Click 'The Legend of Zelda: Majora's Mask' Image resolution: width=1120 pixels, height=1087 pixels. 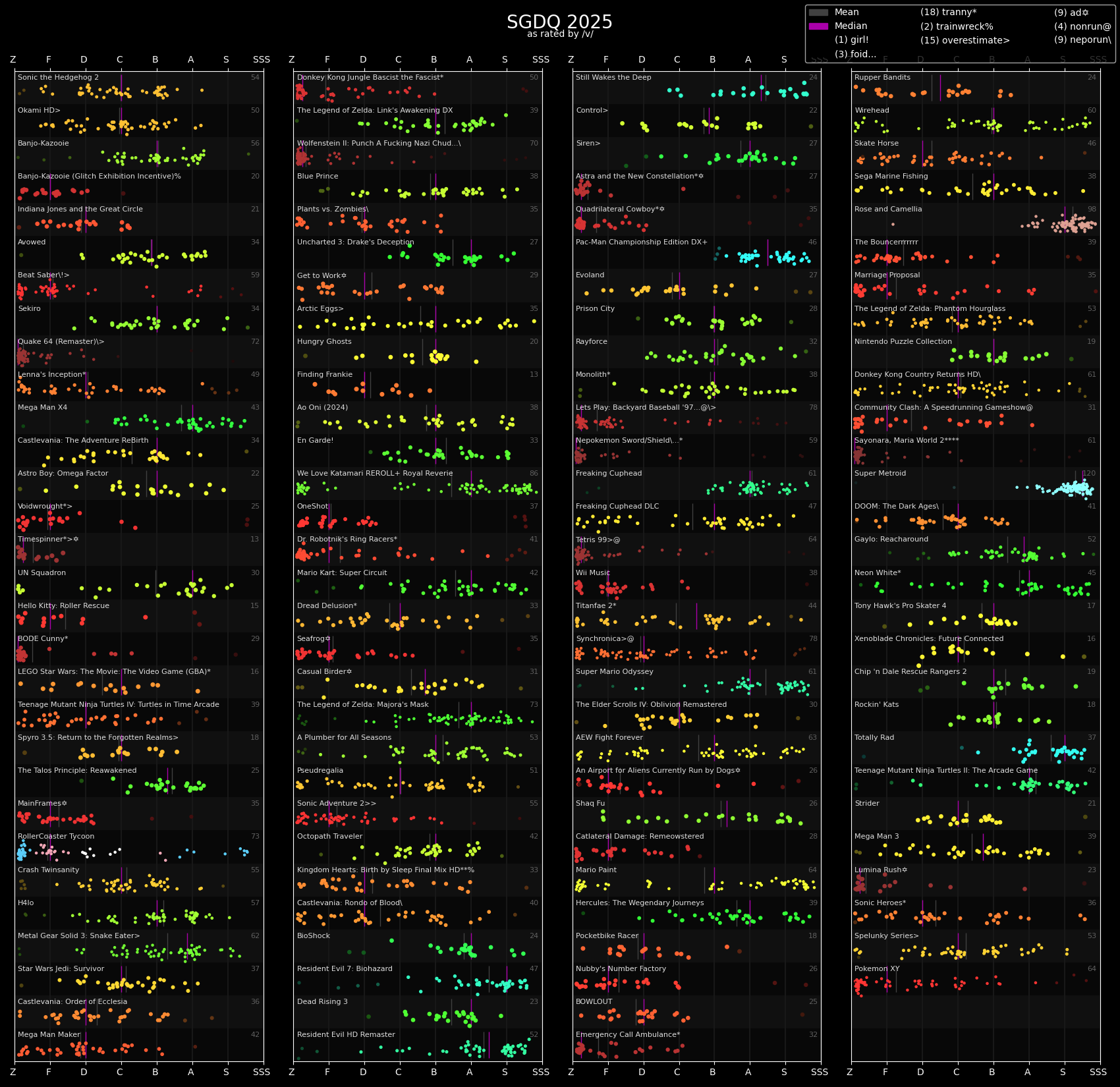(363, 705)
